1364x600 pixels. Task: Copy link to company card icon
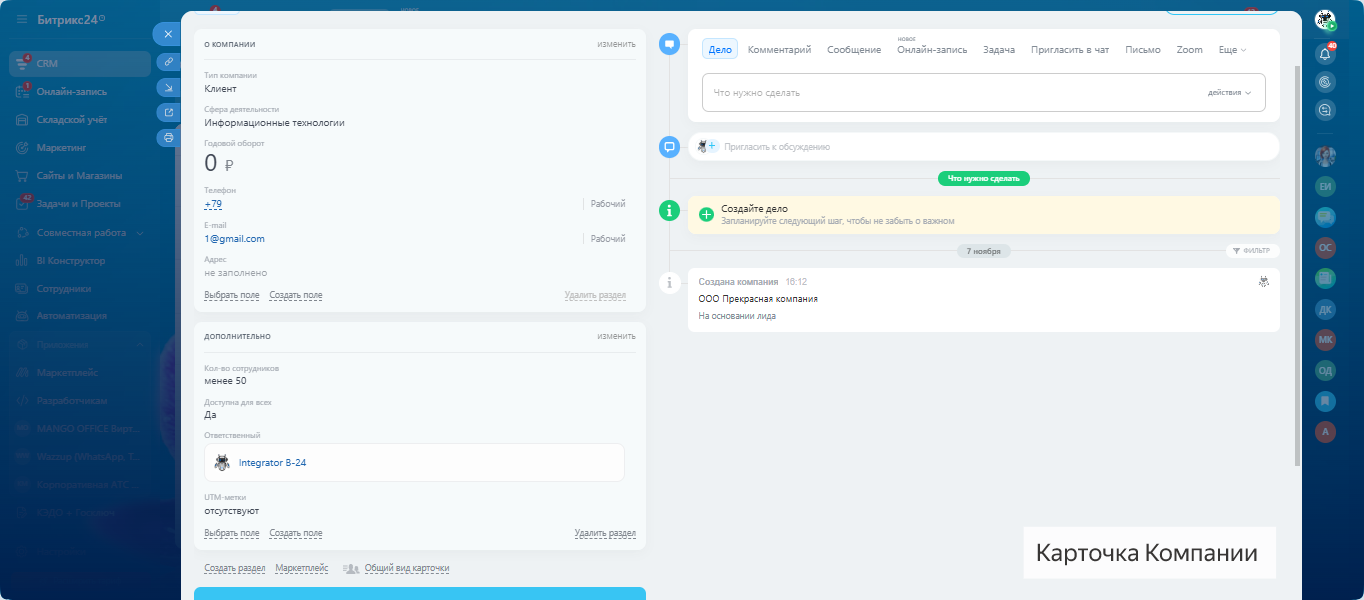[168, 62]
